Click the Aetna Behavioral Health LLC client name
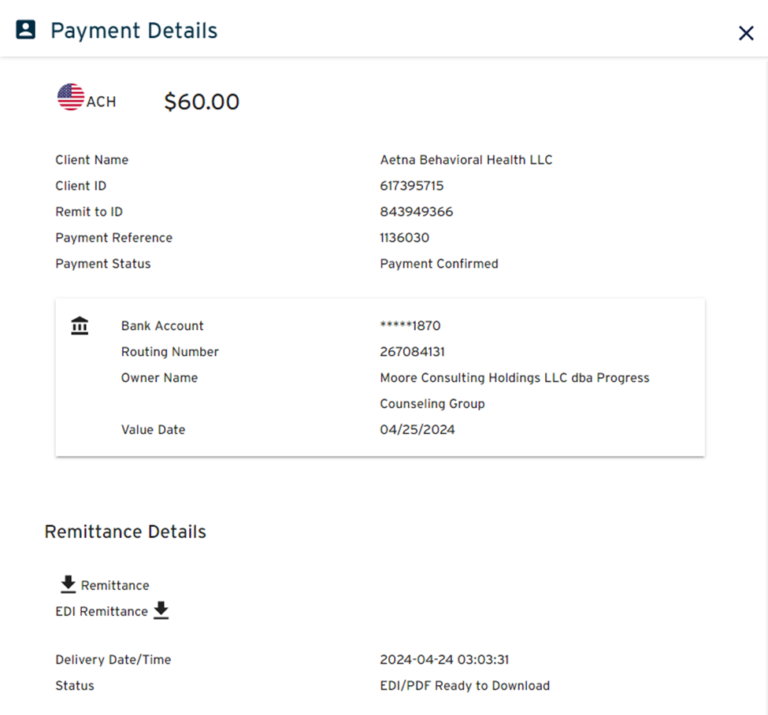 (466, 160)
